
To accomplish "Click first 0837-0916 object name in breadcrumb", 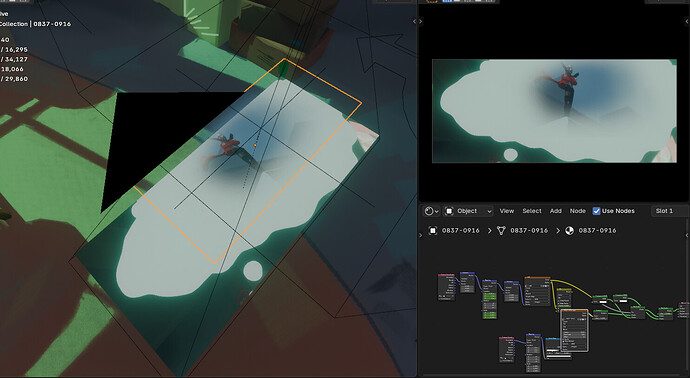I will (460, 231).
